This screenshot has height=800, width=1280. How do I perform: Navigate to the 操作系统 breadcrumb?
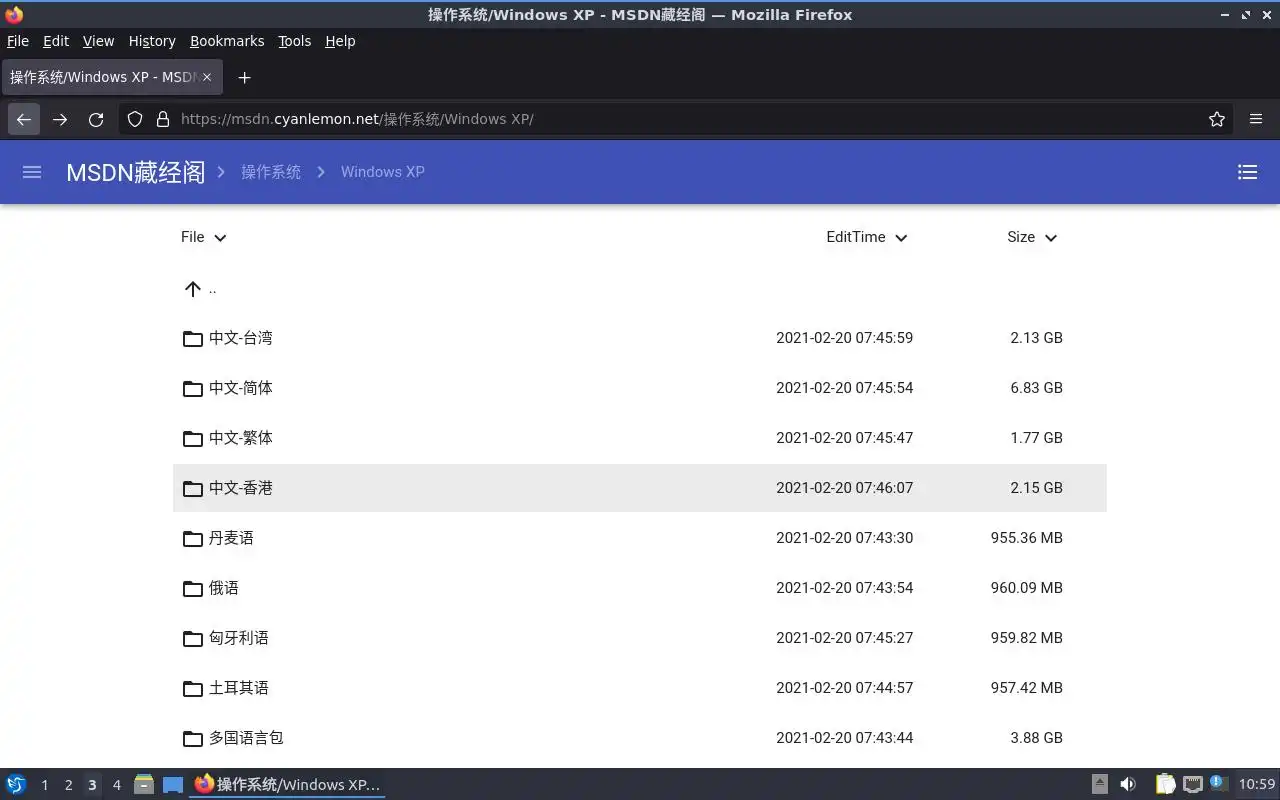pos(271,172)
